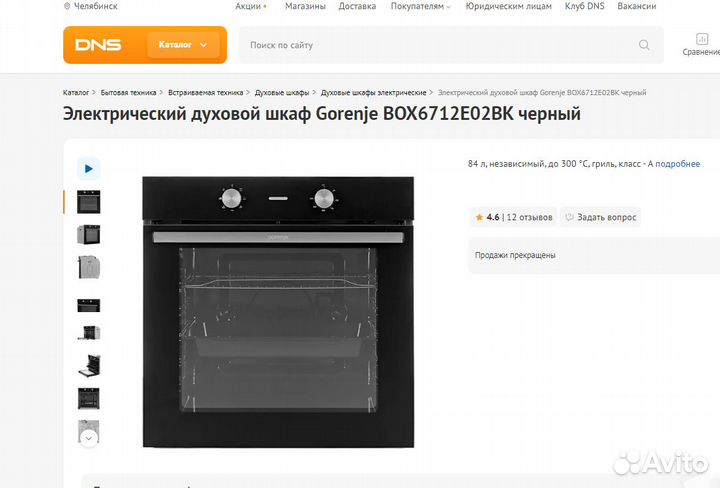Click the search magnifier icon
The width and height of the screenshot is (720, 488).
coord(644,45)
